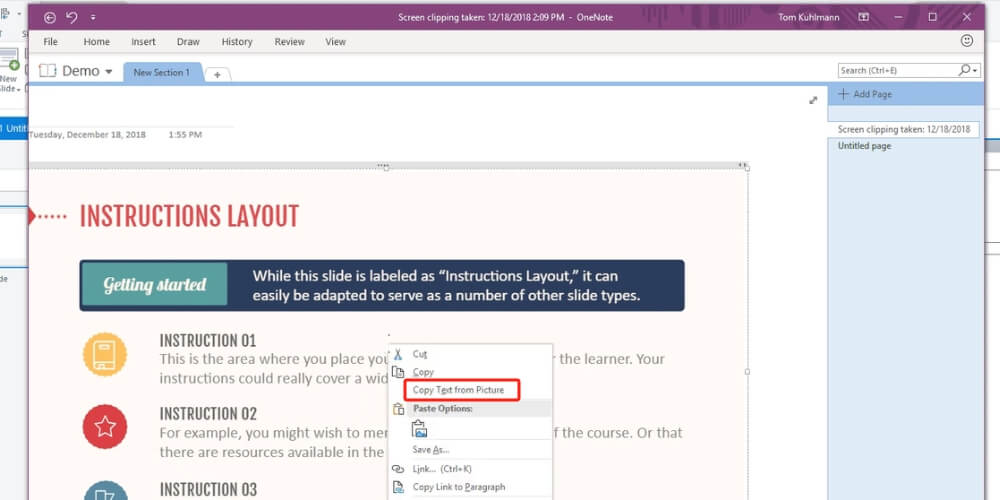
Task: Open the File menu
Action: [50, 41]
